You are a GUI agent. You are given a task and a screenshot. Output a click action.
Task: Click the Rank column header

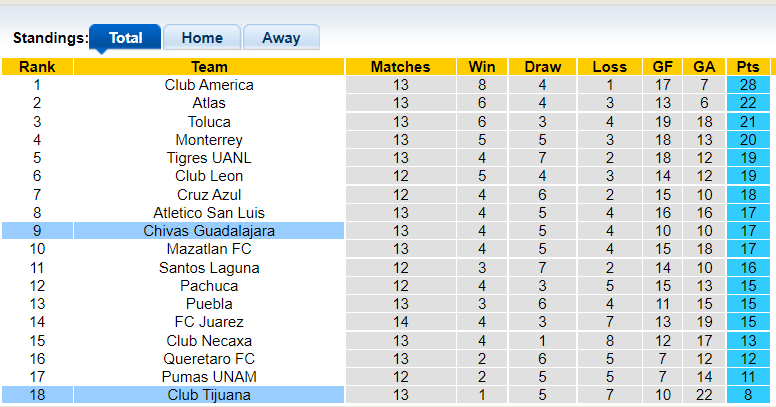(37, 67)
